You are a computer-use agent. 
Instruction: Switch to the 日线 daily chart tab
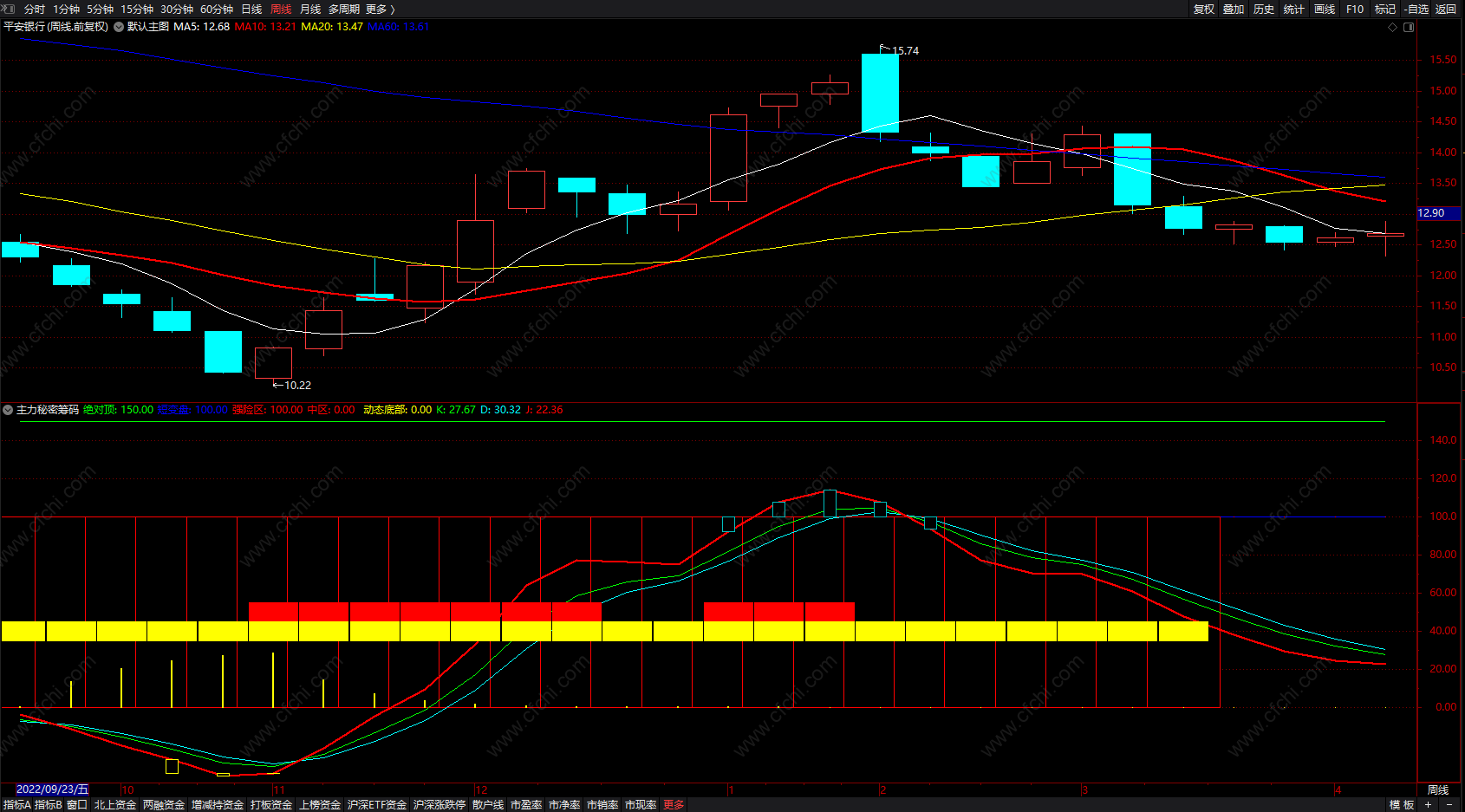click(x=251, y=9)
